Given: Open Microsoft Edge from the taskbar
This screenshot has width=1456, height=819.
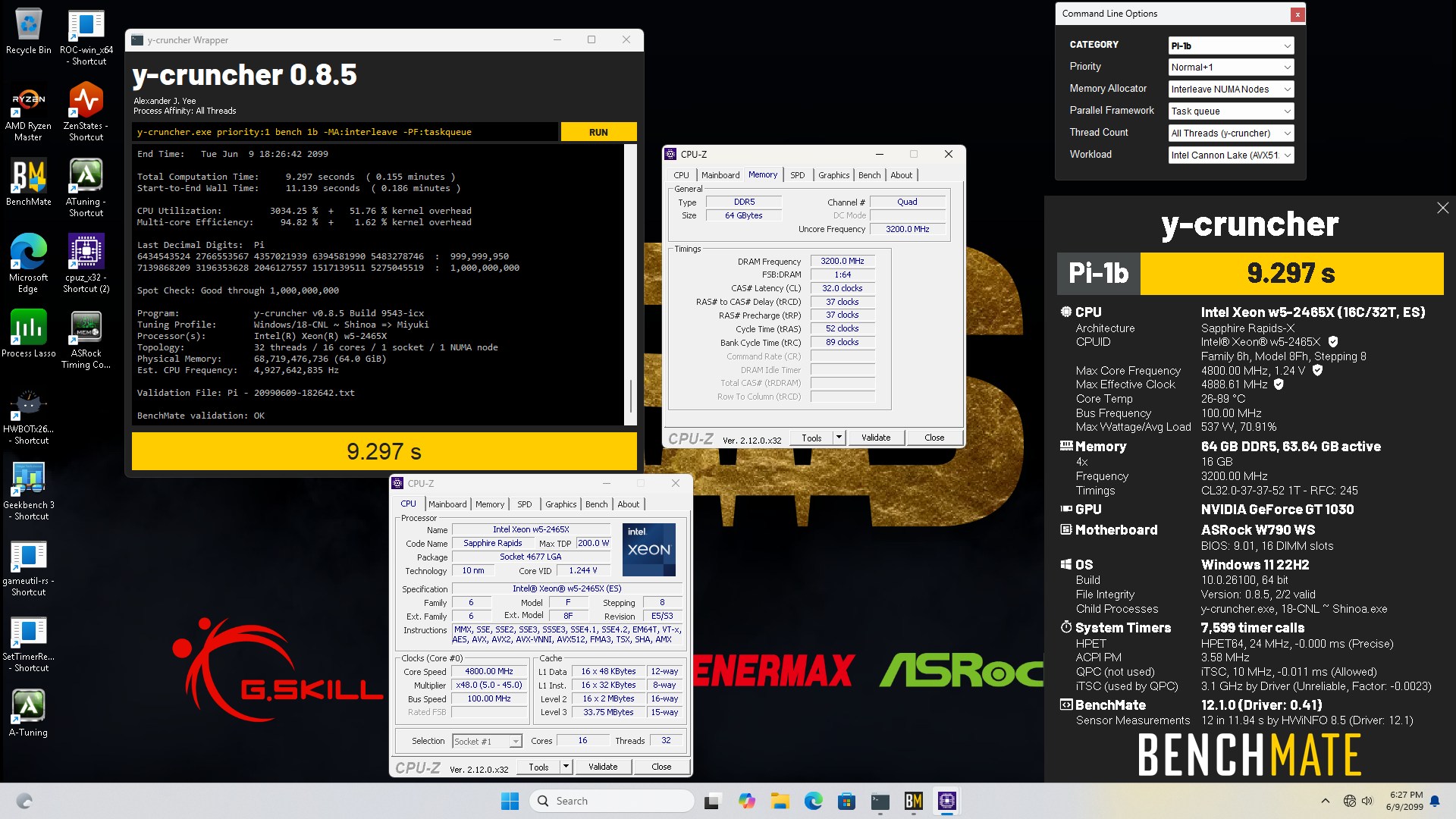Looking at the screenshot, I should (814, 801).
